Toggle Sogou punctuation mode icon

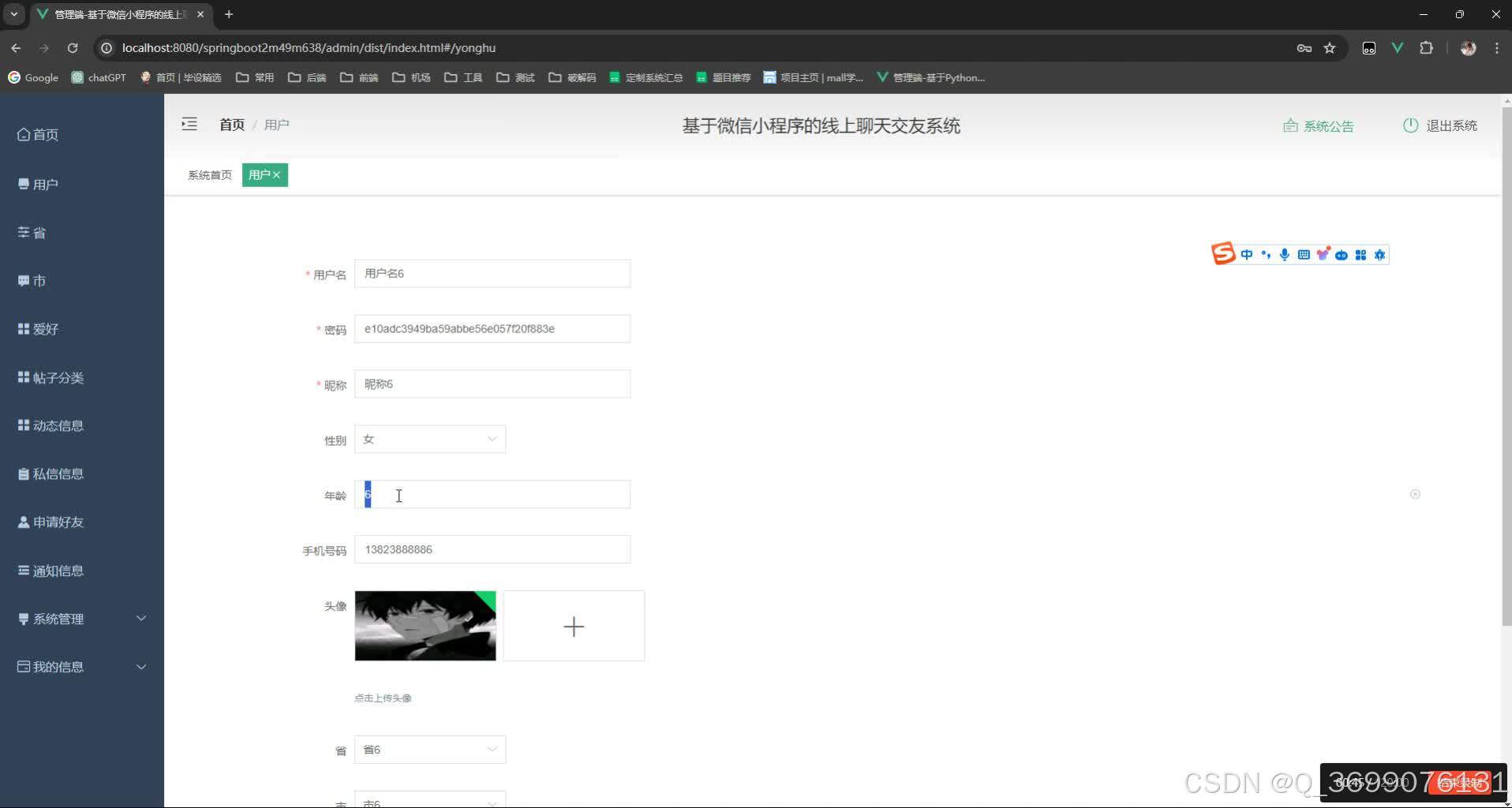pyautogui.click(x=1267, y=254)
